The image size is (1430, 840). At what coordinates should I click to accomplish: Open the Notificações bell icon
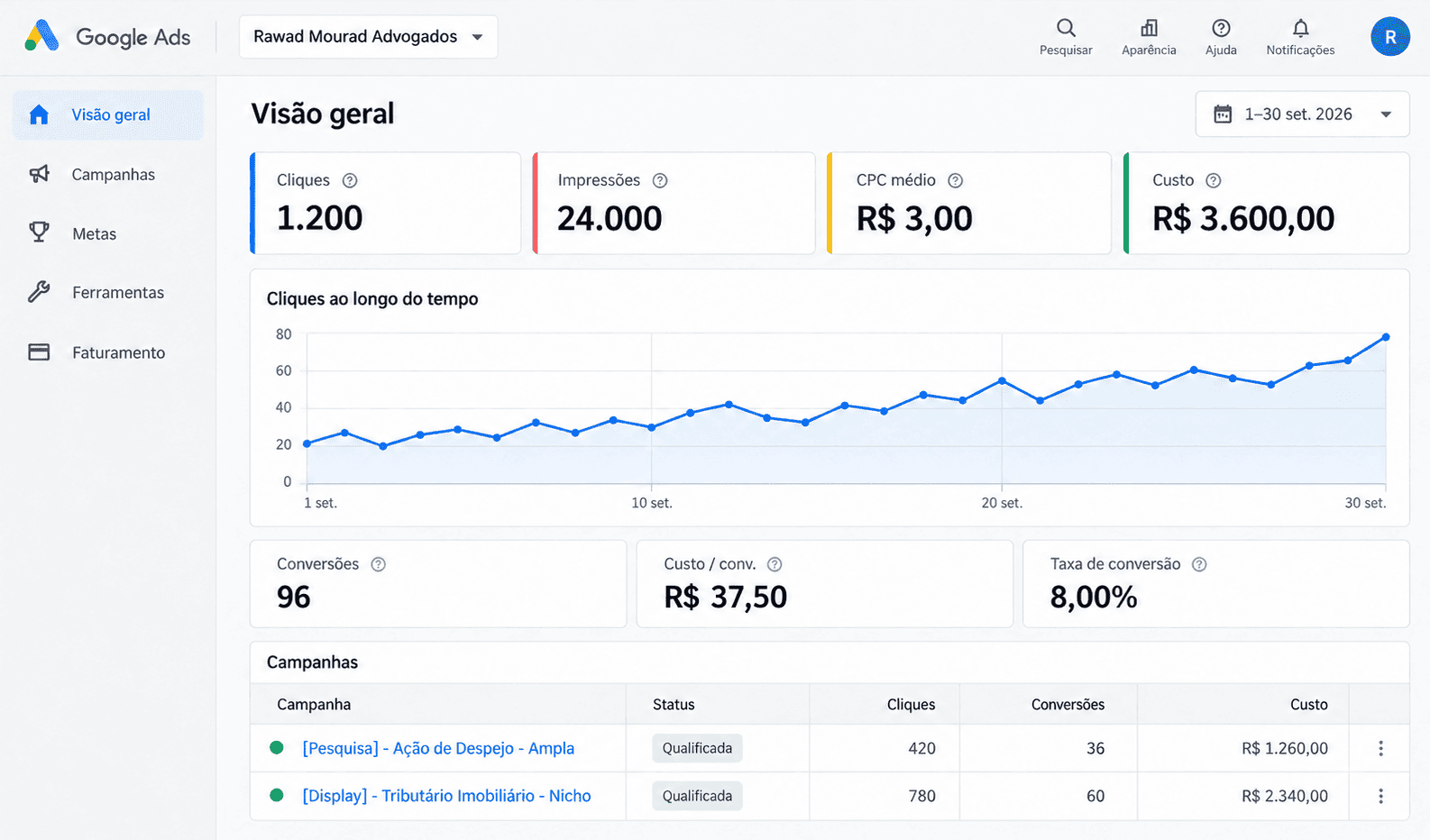(x=1300, y=28)
